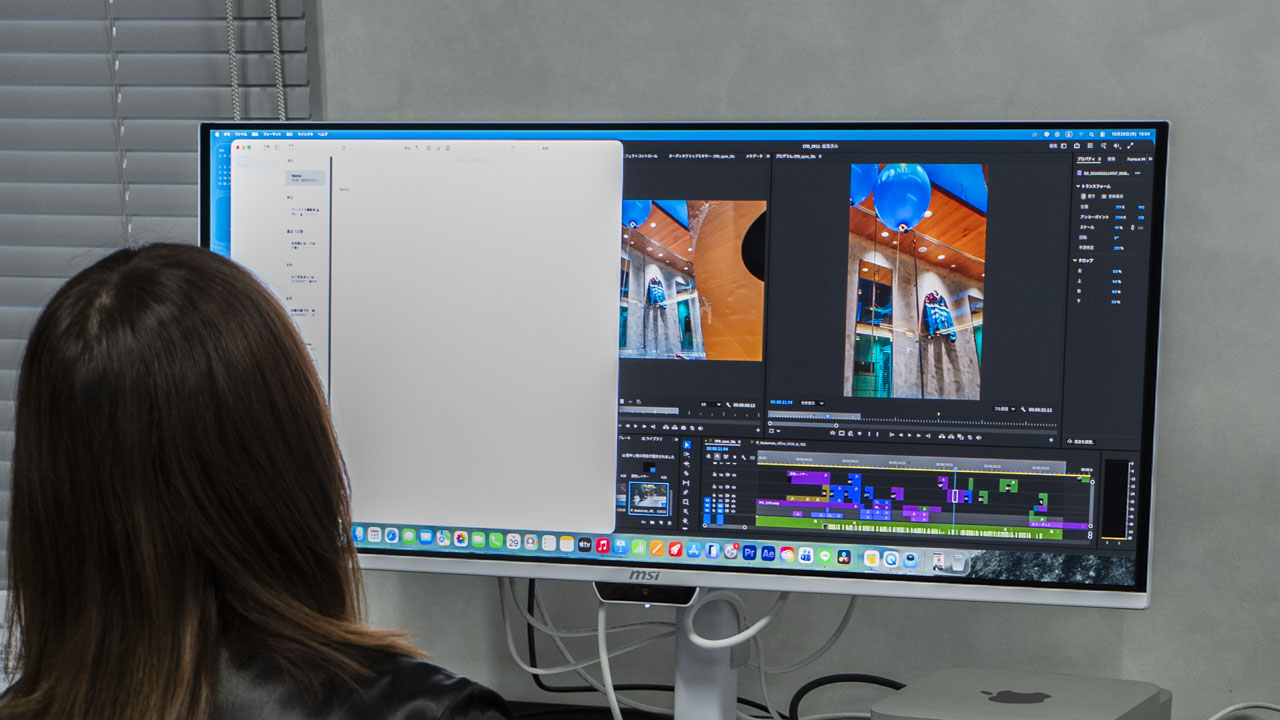Toggle Snap in timeline header
The image size is (1280, 720).
(x=717, y=456)
